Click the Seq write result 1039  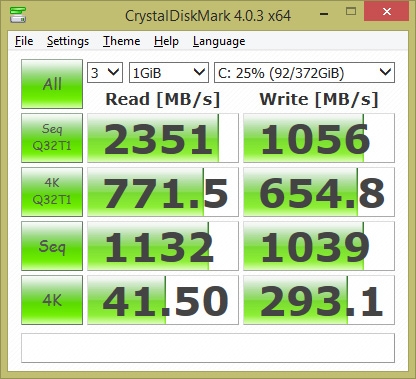click(319, 246)
